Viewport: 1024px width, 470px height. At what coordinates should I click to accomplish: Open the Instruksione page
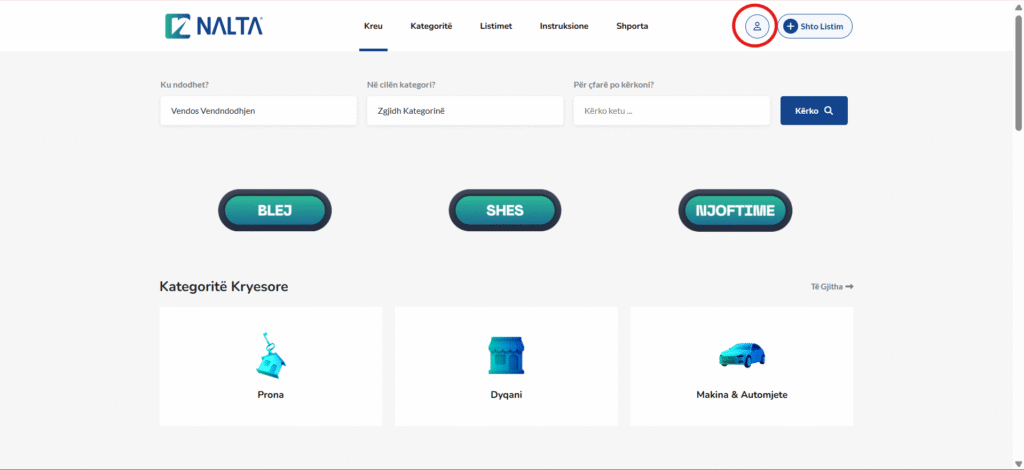(564, 26)
